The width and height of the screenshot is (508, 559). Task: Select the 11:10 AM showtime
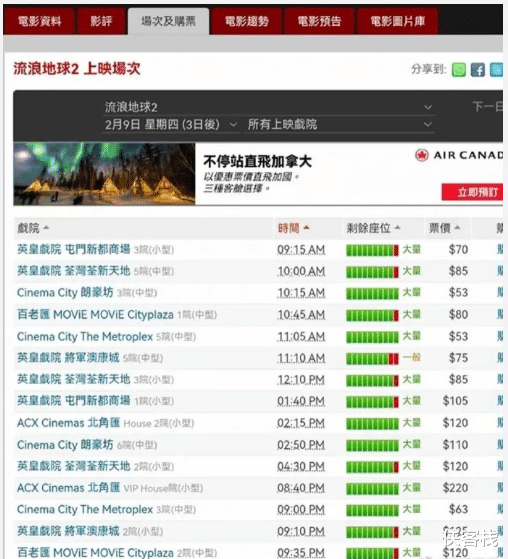[301, 358]
